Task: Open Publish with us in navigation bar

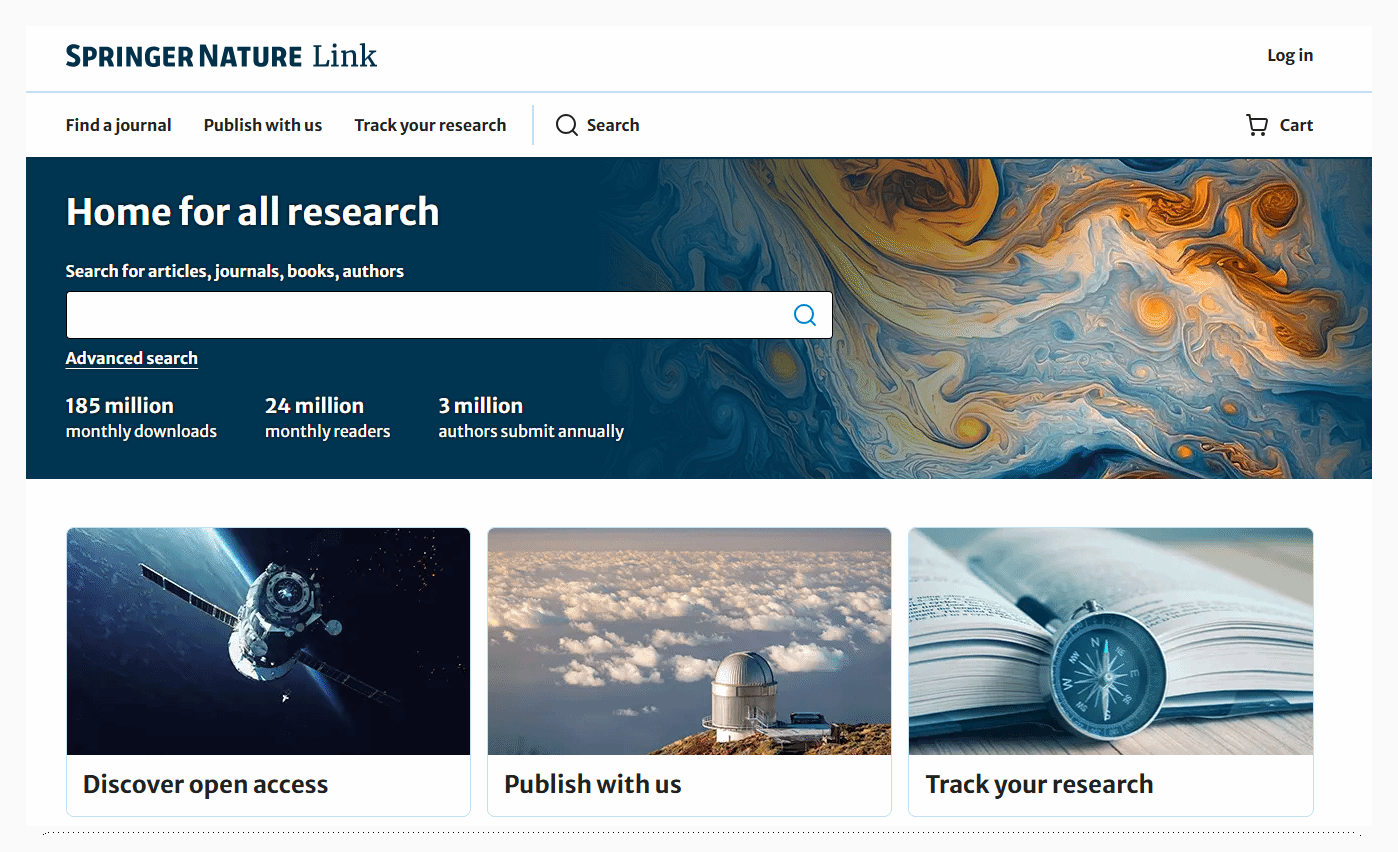Action: tap(263, 125)
